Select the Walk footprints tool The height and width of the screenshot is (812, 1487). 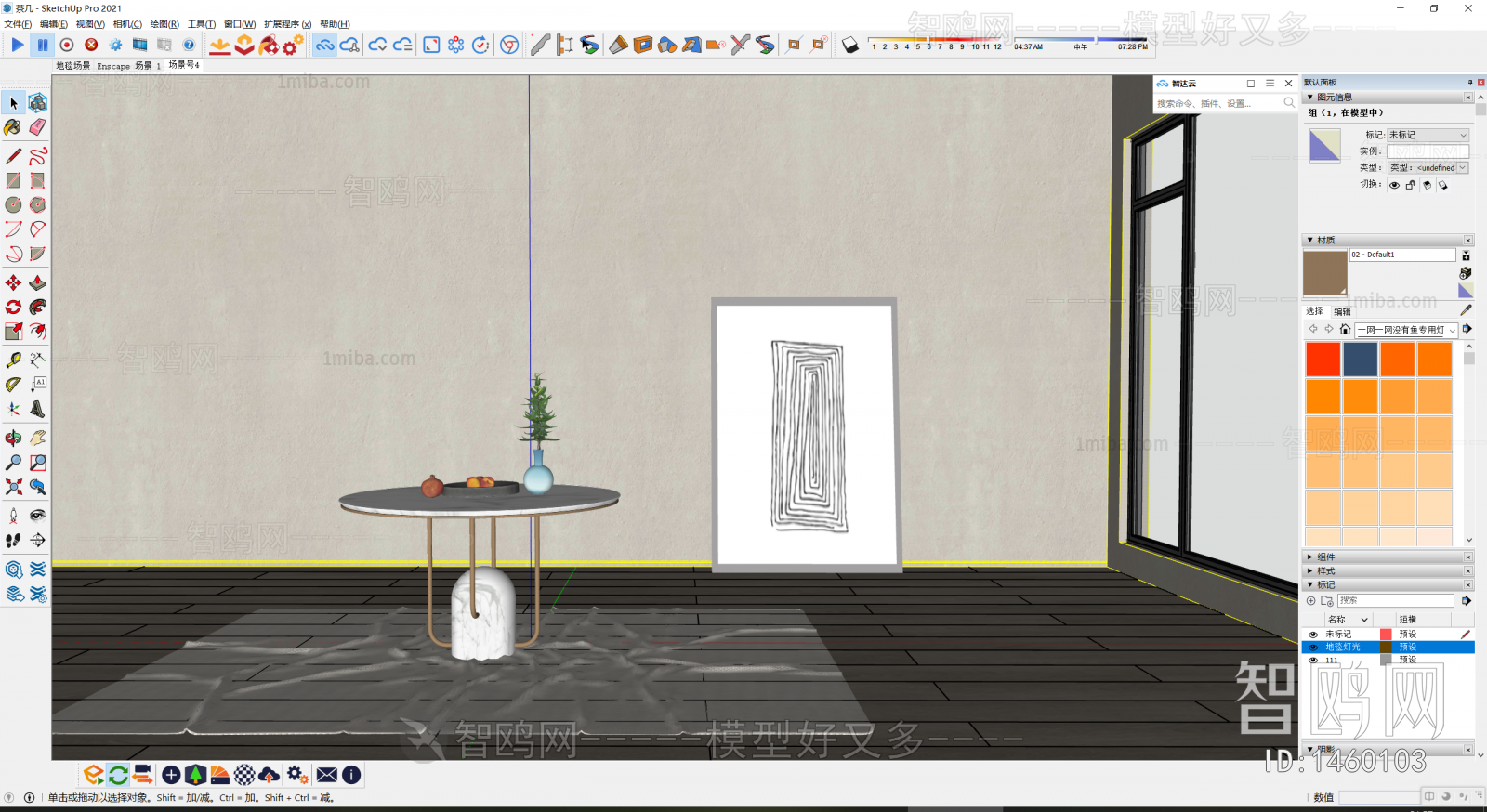pyautogui.click(x=13, y=540)
